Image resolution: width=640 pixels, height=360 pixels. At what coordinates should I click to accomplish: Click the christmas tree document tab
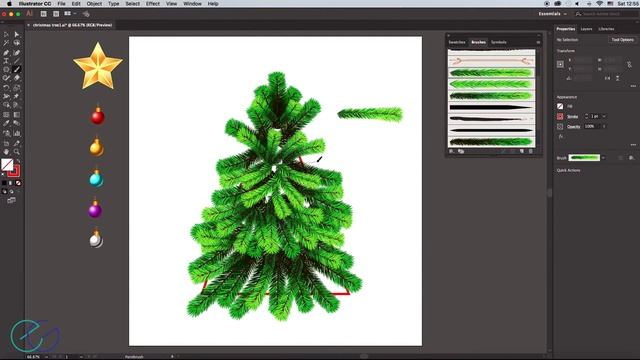pyautogui.click(x=72, y=25)
